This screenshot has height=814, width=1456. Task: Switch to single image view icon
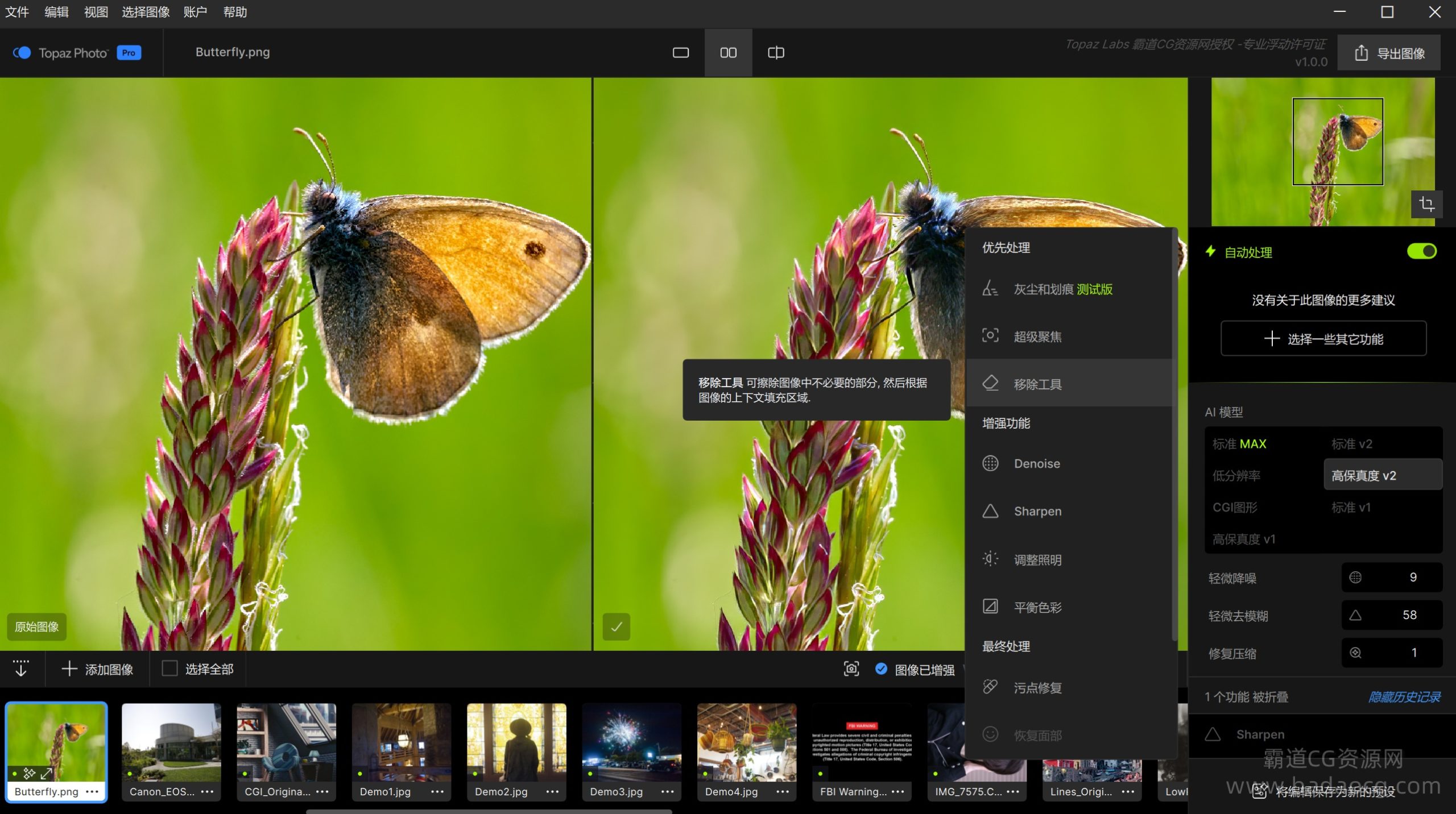tap(680, 53)
